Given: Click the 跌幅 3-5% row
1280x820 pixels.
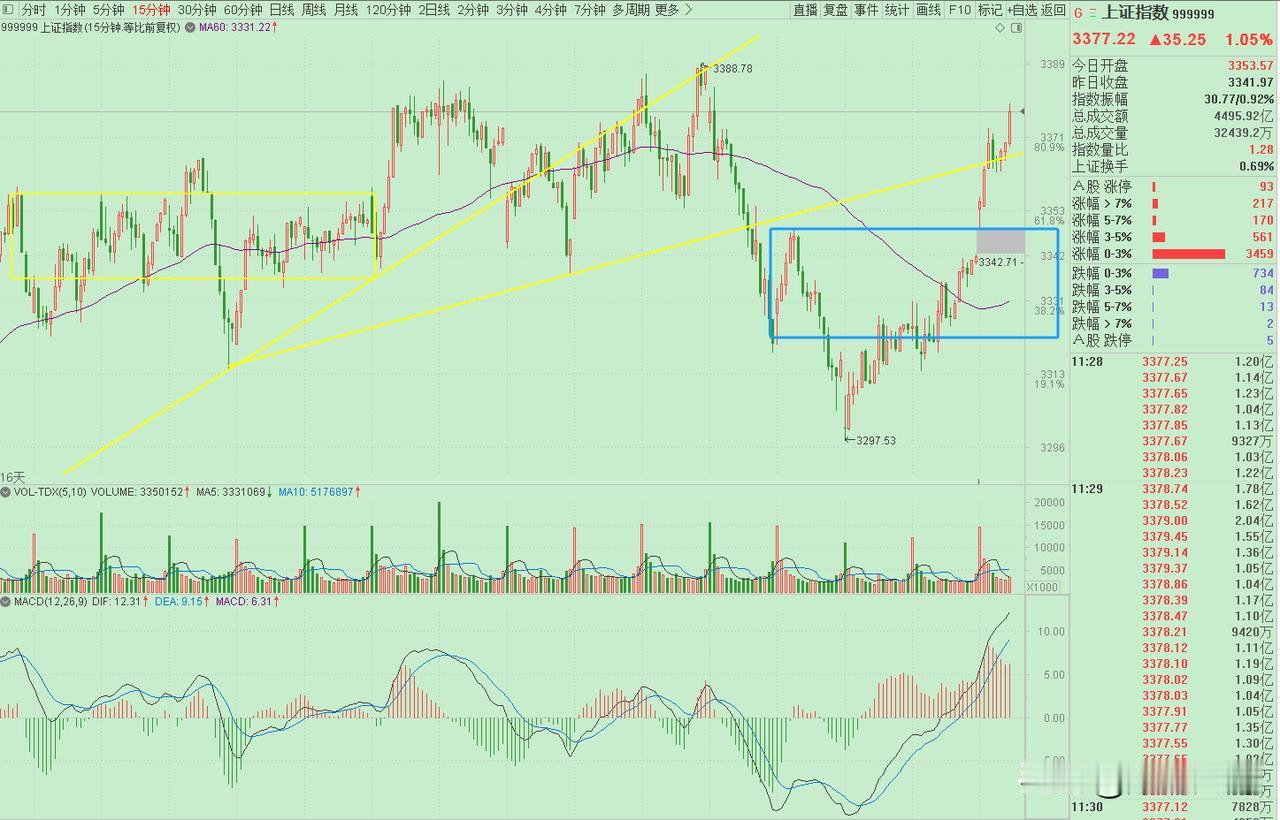Looking at the screenshot, I should coord(1173,290).
